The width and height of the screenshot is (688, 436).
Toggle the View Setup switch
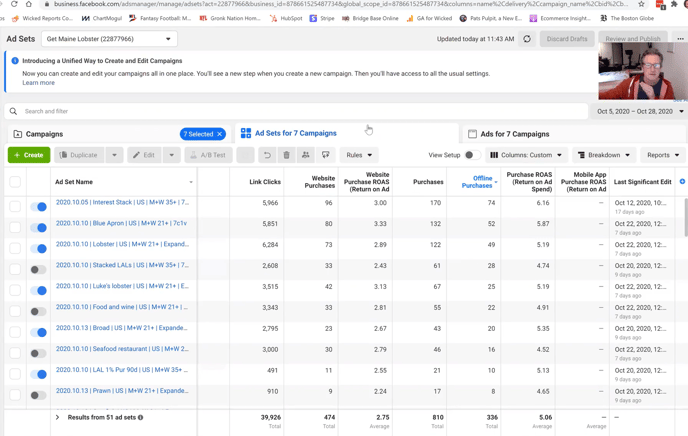(x=472, y=155)
